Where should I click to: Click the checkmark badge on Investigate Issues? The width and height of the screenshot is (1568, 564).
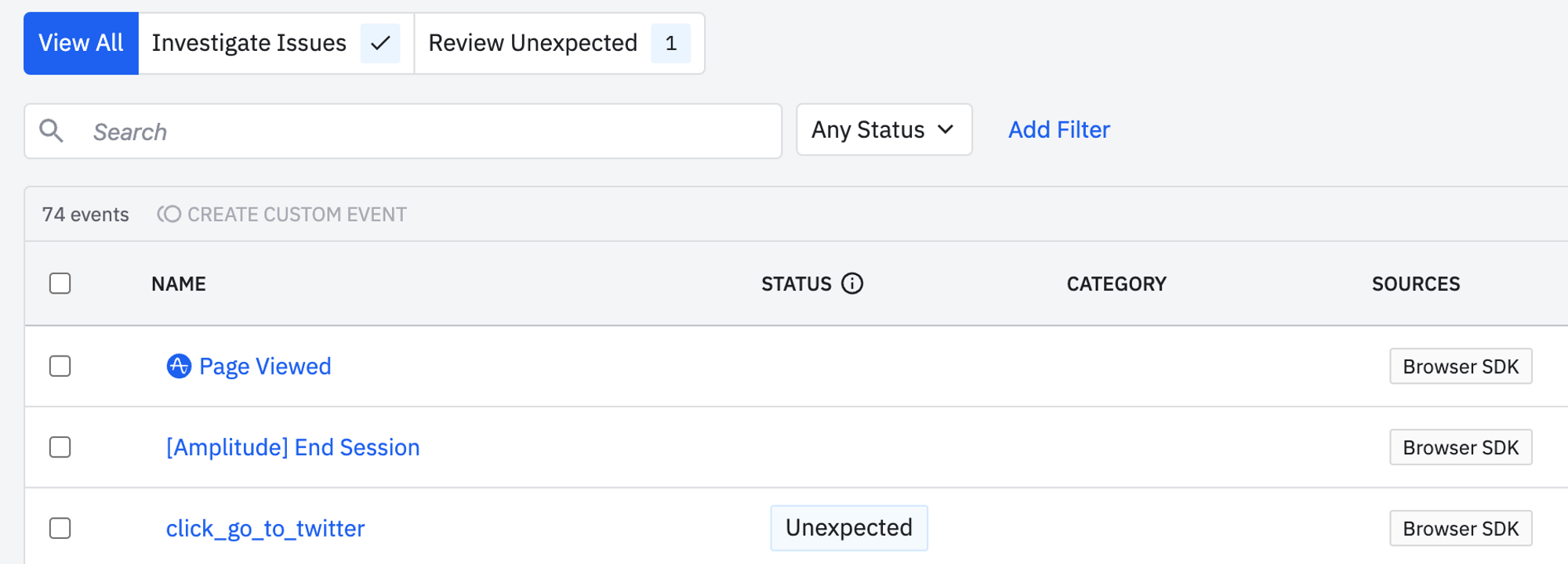pos(380,43)
